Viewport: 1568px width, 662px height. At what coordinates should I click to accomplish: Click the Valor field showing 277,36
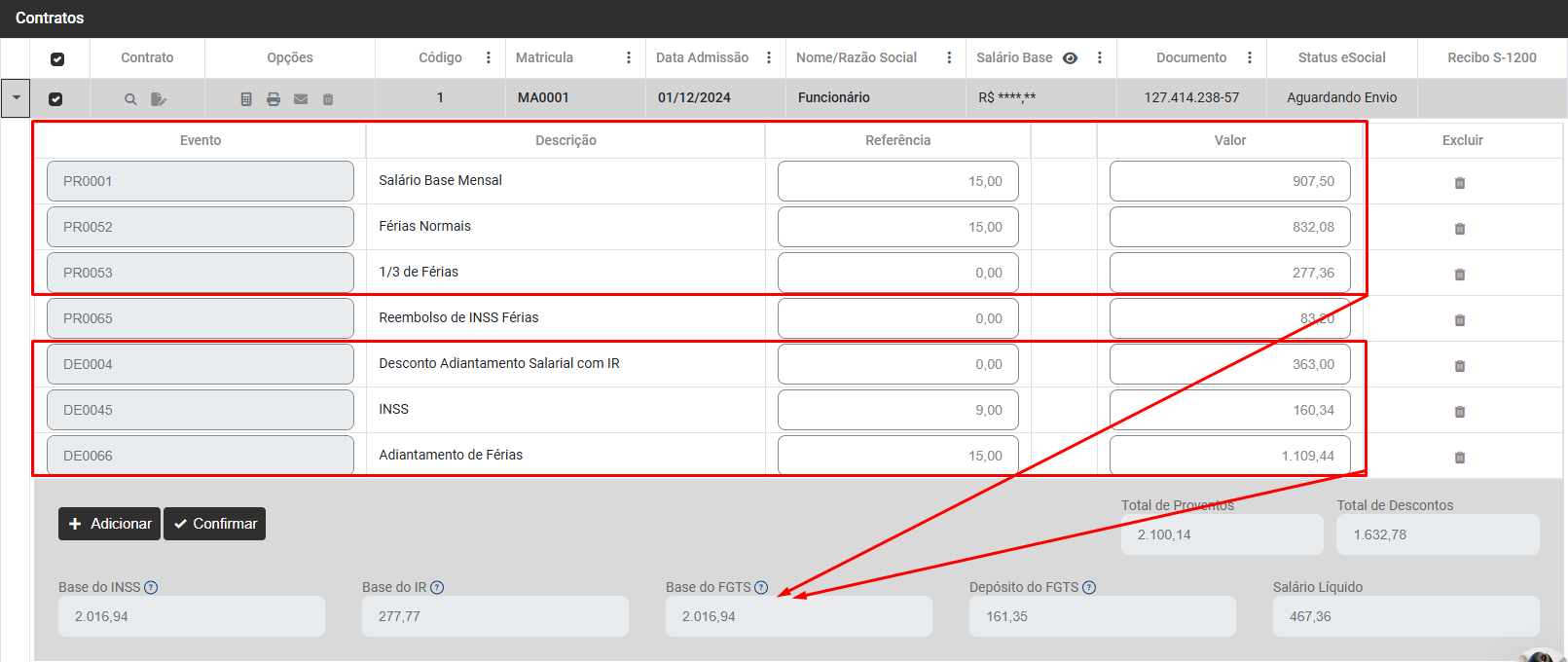coord(1230,273)
